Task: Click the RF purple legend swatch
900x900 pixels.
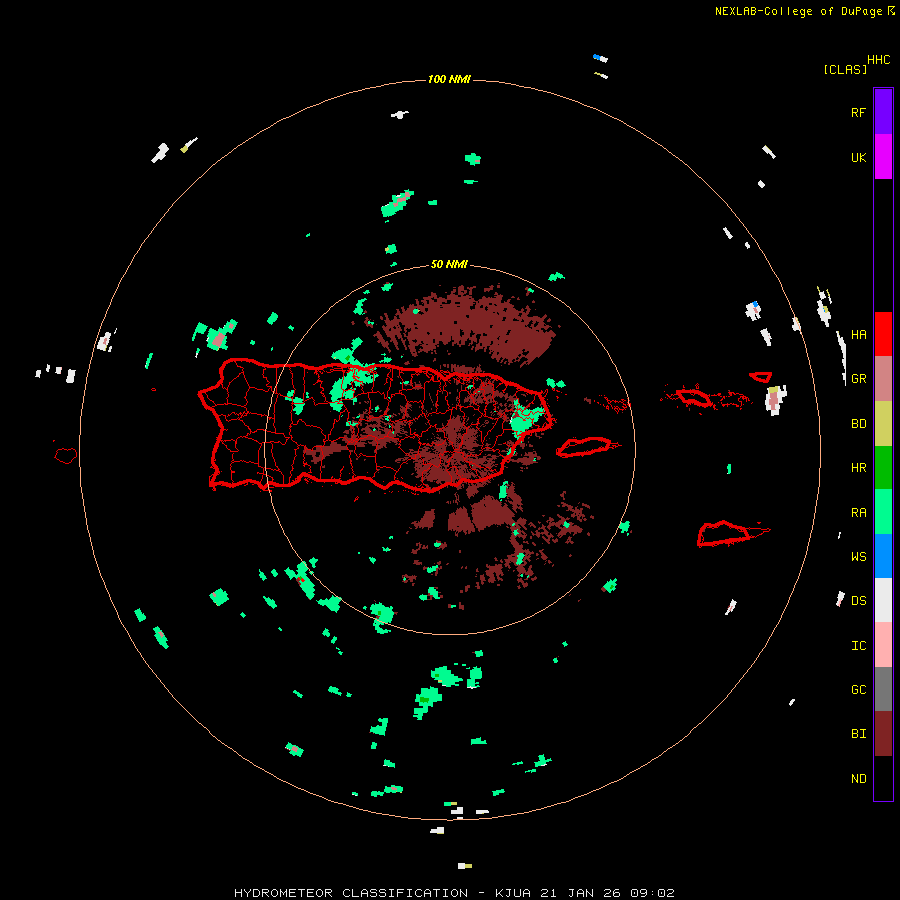Action: pos(883,112)
